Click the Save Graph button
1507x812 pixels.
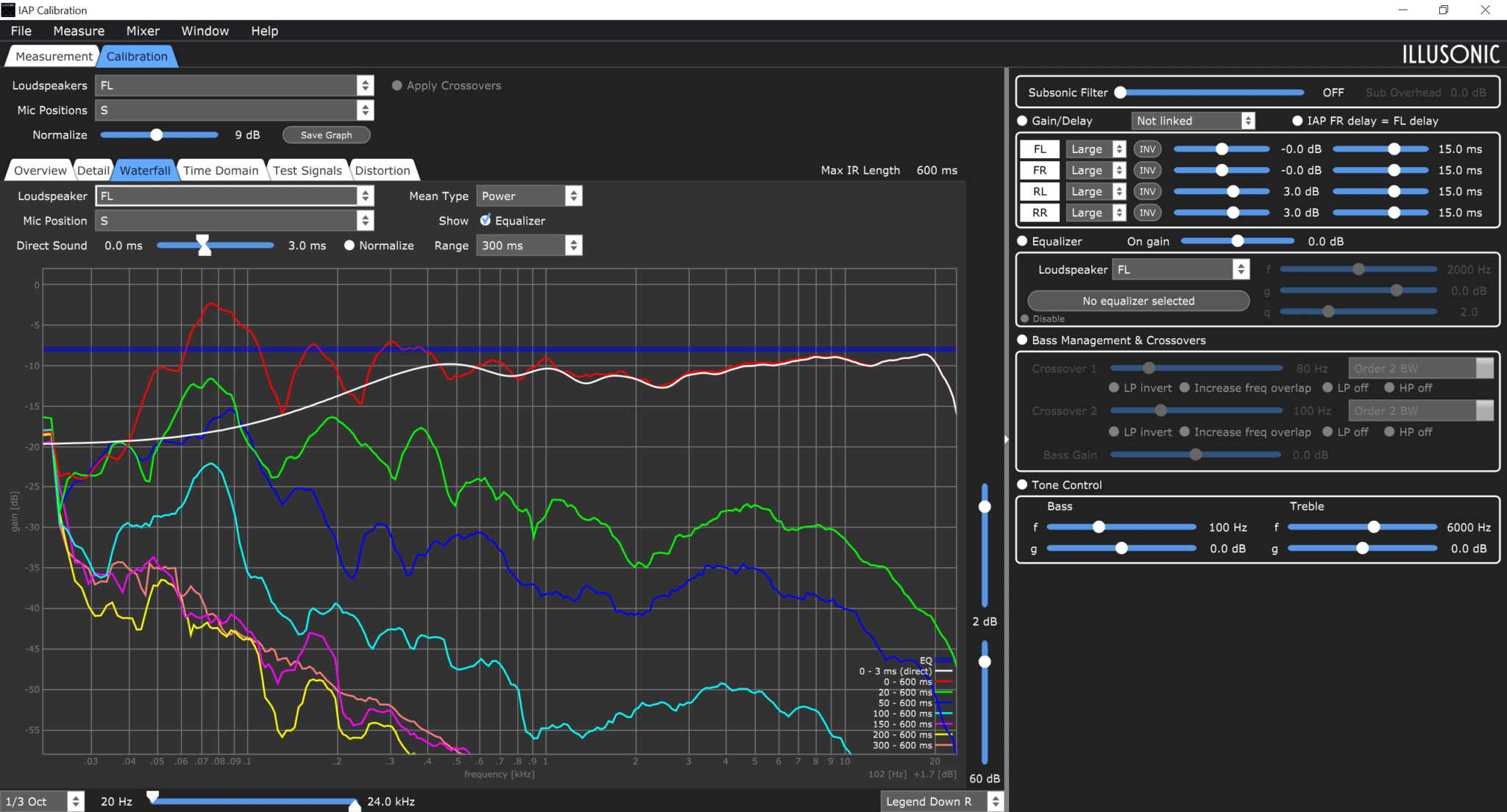click(x=326, y=135)
